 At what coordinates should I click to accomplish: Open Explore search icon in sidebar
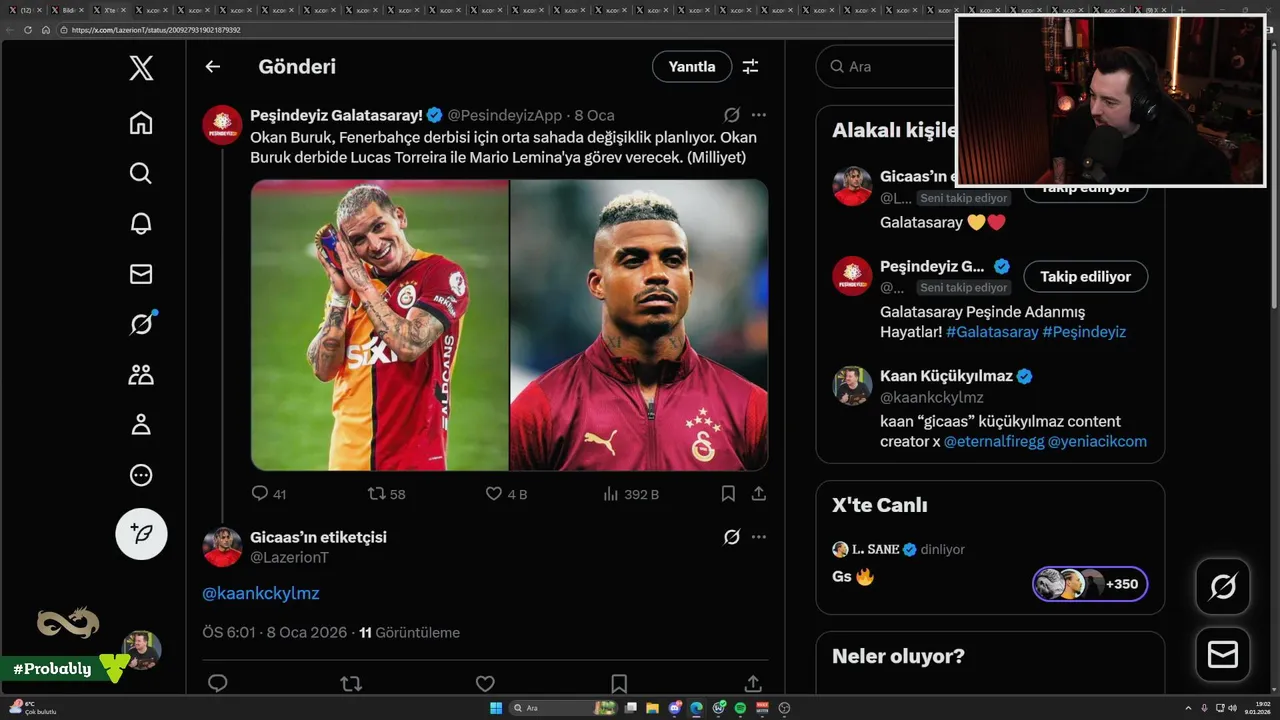[x=141, y=173]
